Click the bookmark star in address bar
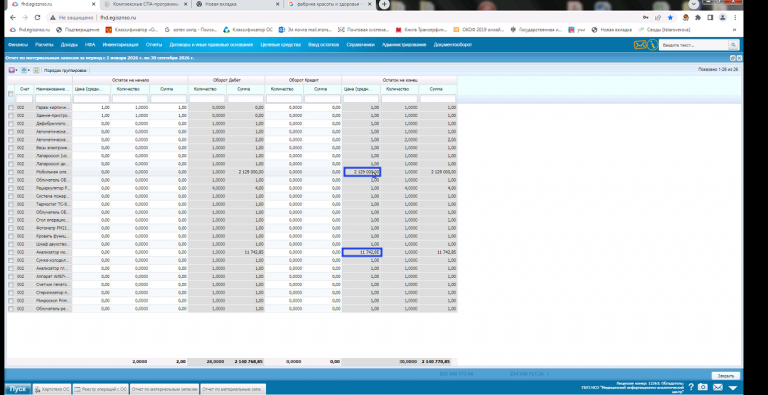 (670, 18)
